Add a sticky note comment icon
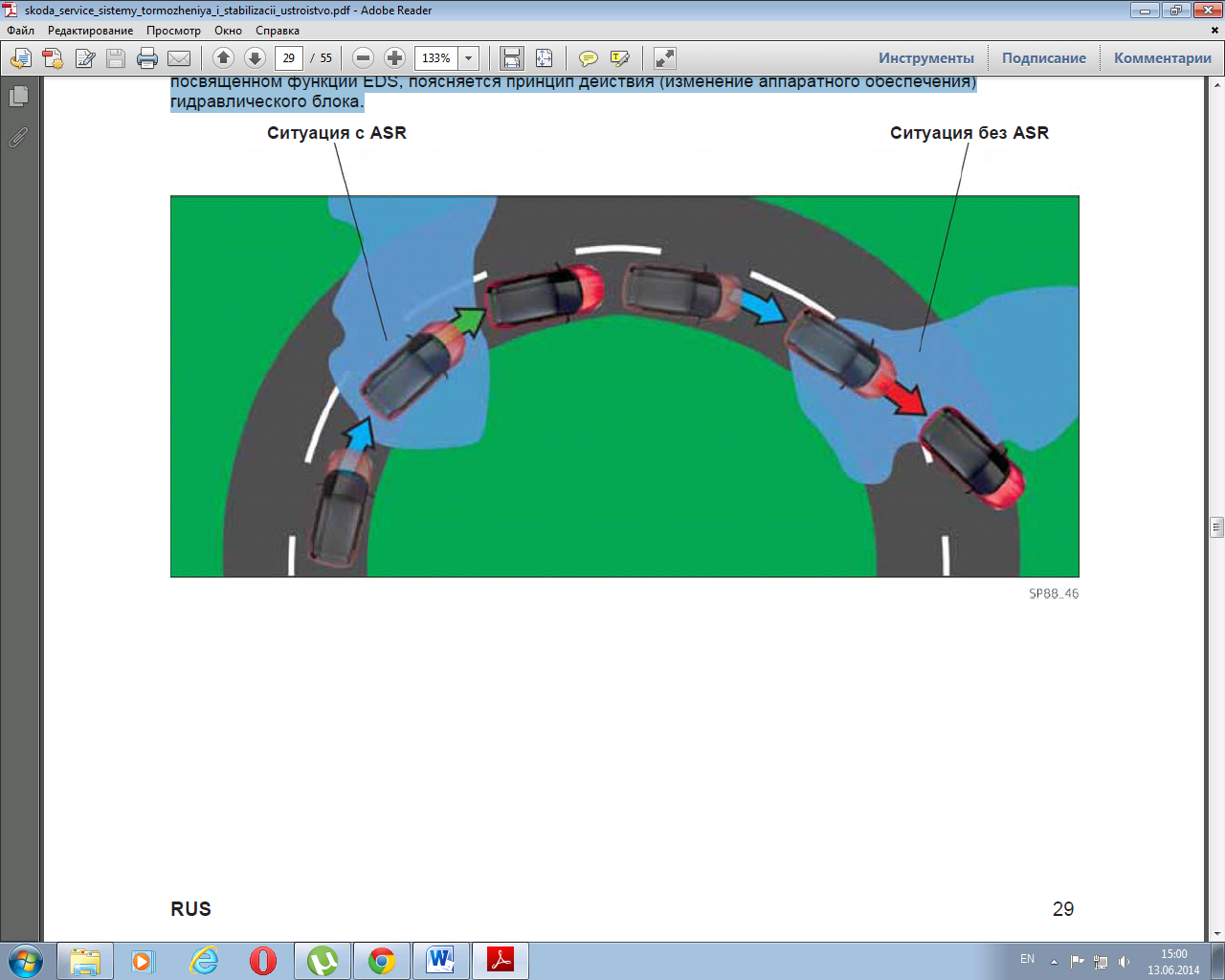Viewport: 1225px width, 980px height. tap(589, 58)
